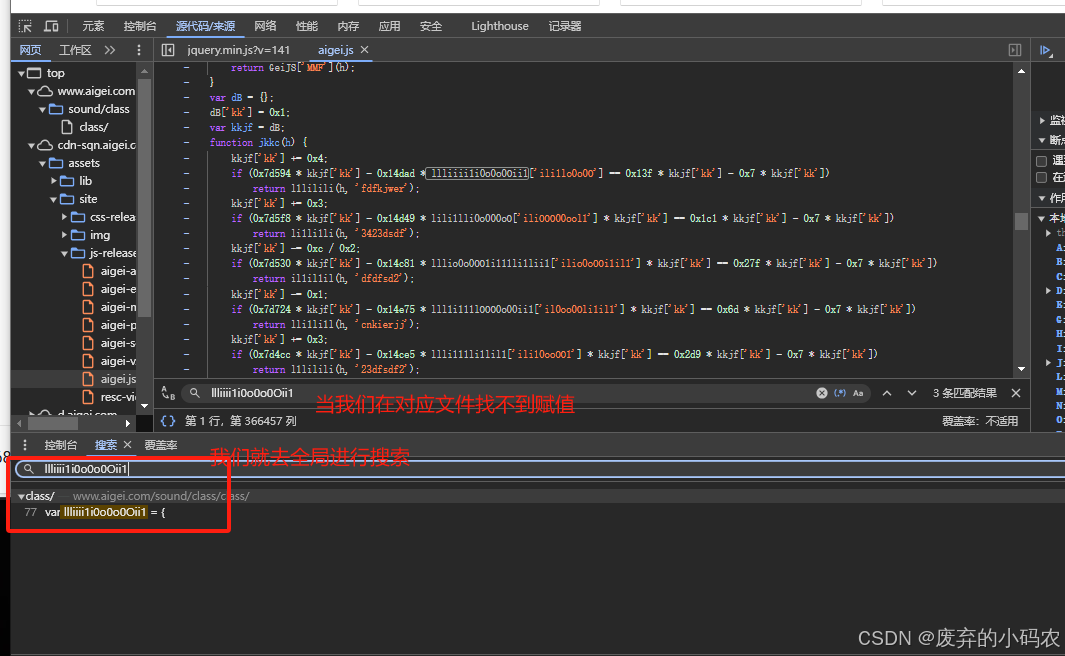Open the 网络 panel tab

tap(265, 26)
